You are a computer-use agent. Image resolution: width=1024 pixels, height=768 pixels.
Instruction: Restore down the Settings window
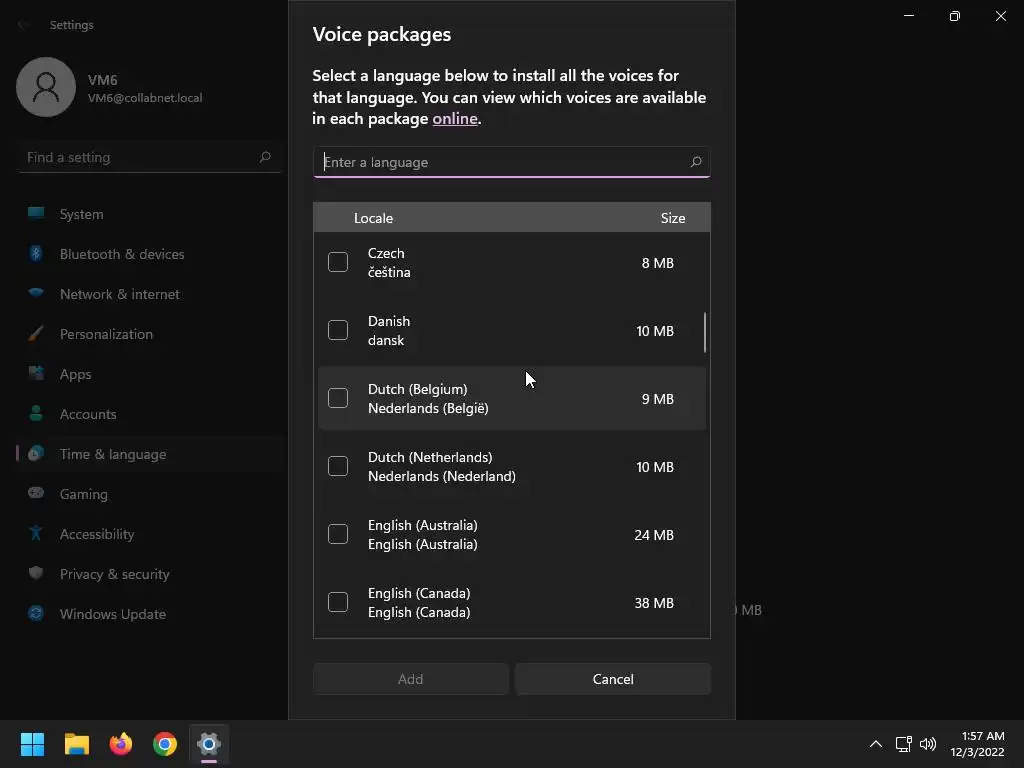click(955, 16)
